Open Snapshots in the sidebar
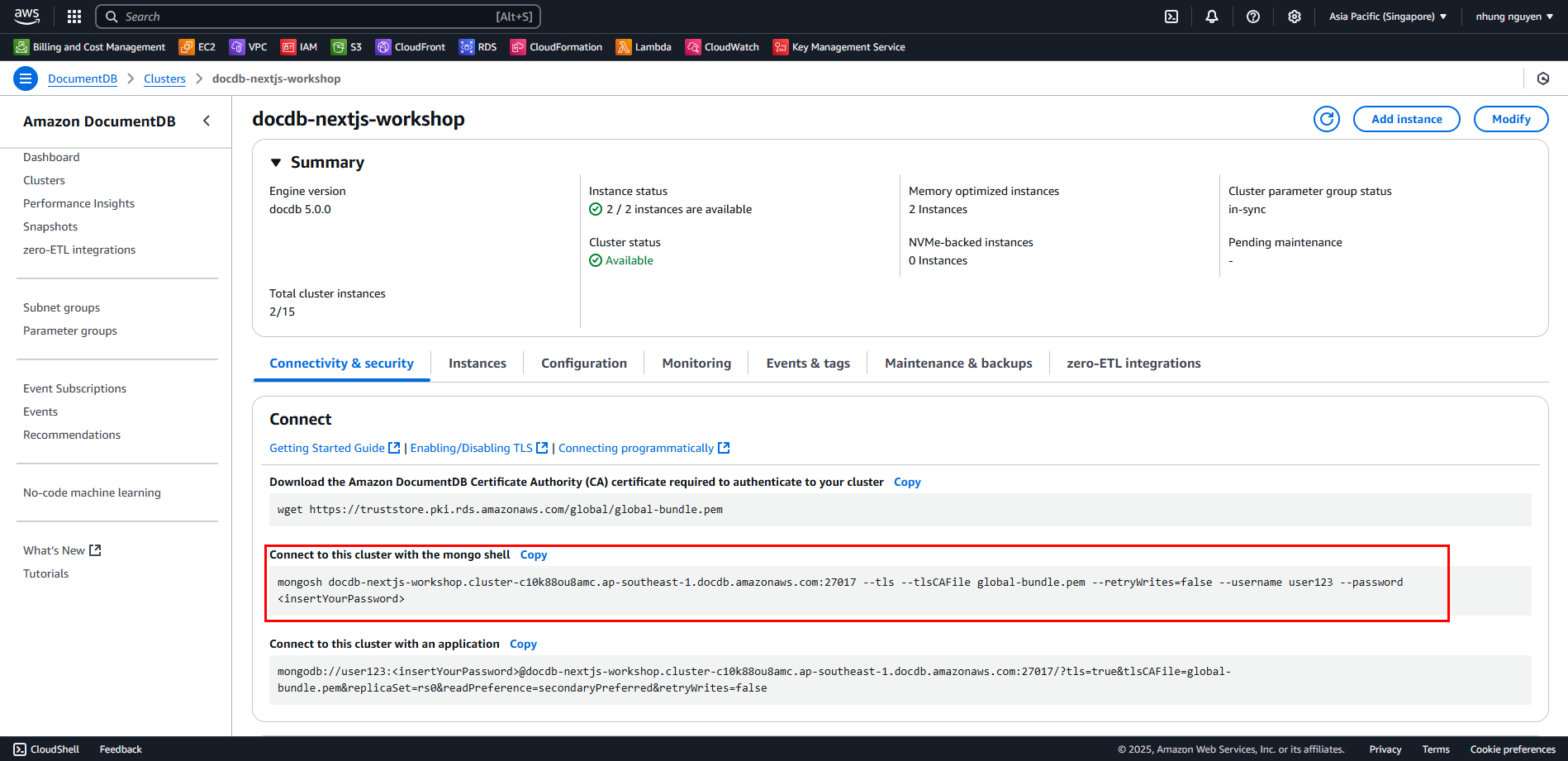 [50, 226]
